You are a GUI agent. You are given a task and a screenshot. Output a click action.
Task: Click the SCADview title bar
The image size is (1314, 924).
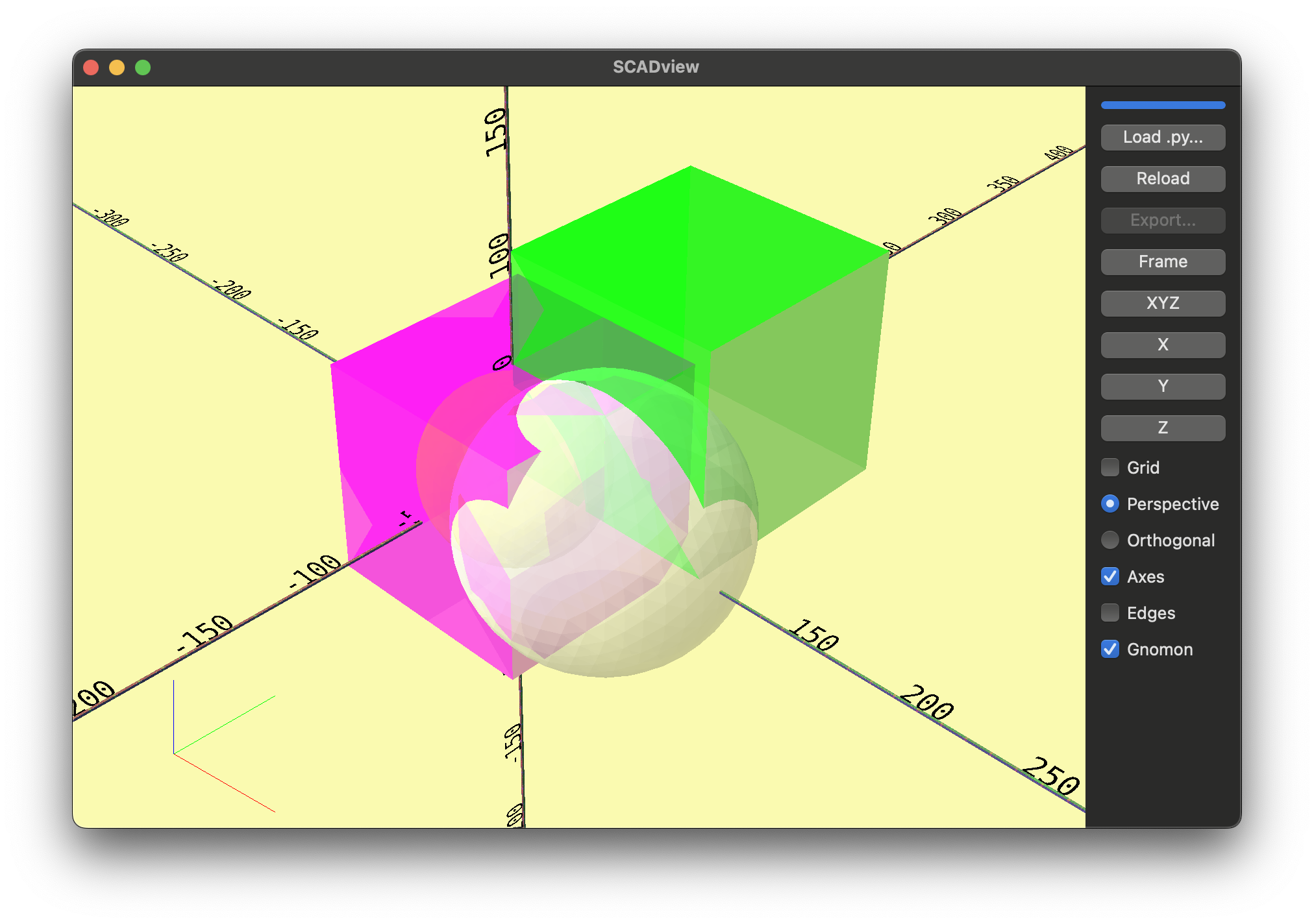click(x=656, y=66)
